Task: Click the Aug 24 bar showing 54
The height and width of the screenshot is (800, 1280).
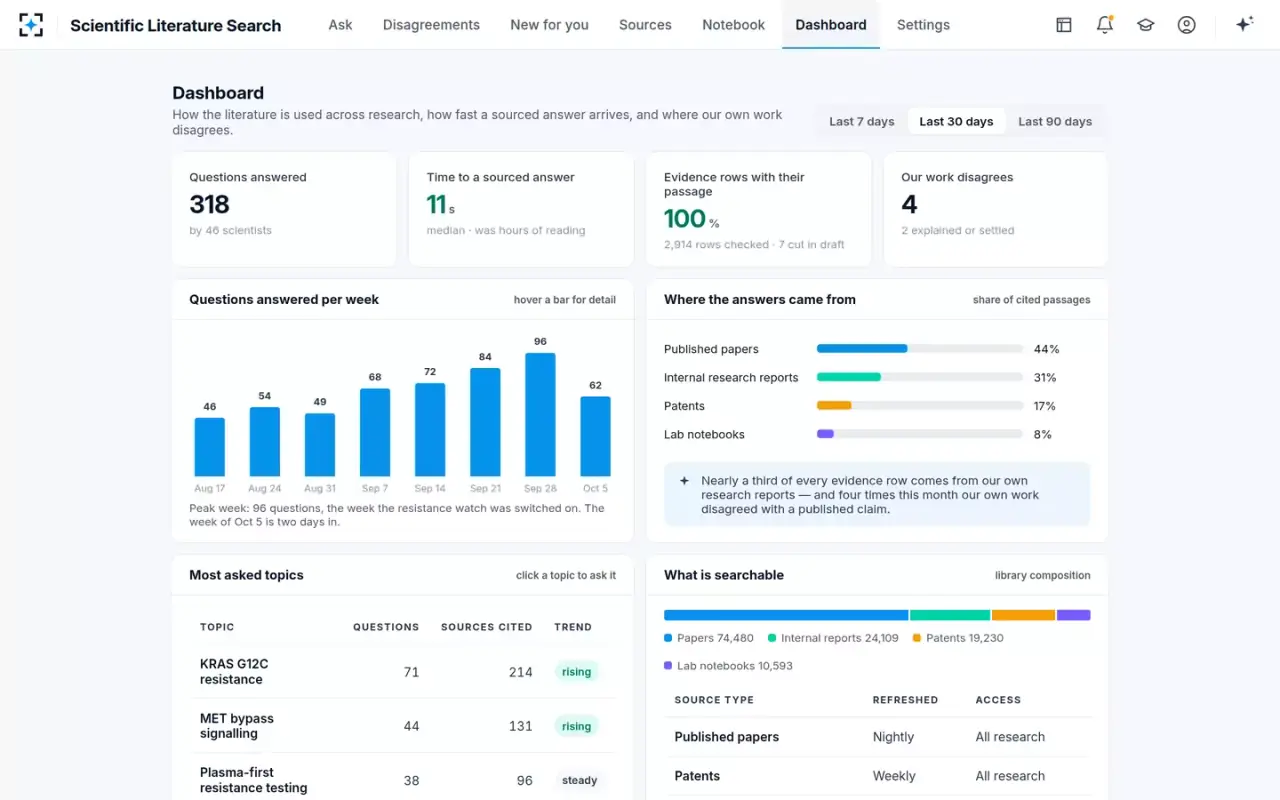Action: point(264,442)
